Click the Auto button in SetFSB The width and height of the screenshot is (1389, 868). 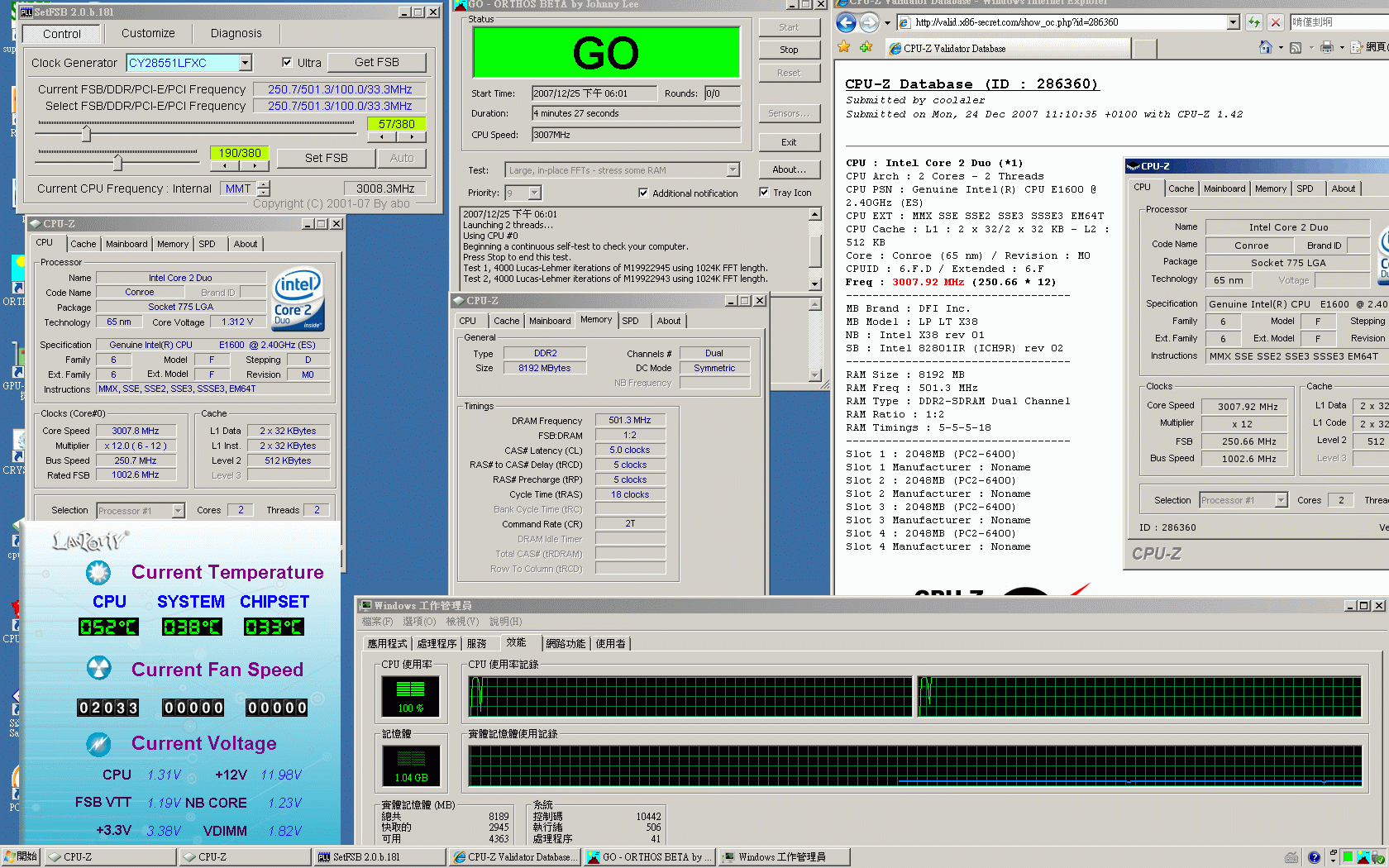click(402, 158)
